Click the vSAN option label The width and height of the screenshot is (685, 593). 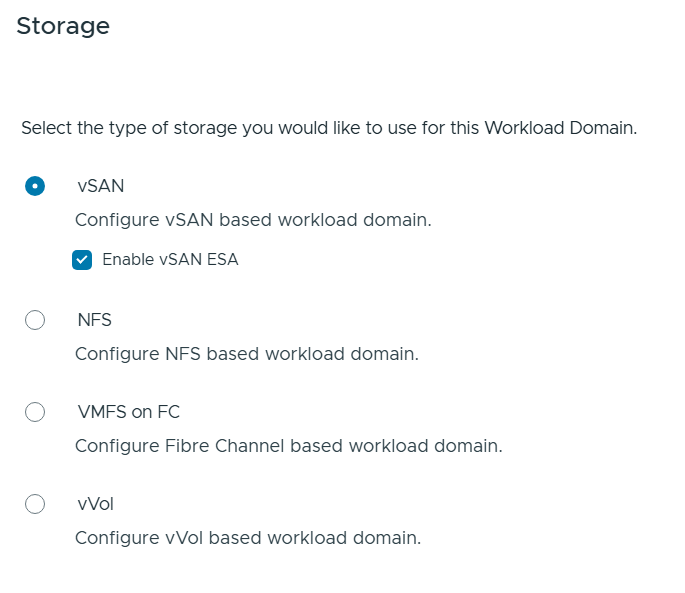100,186
